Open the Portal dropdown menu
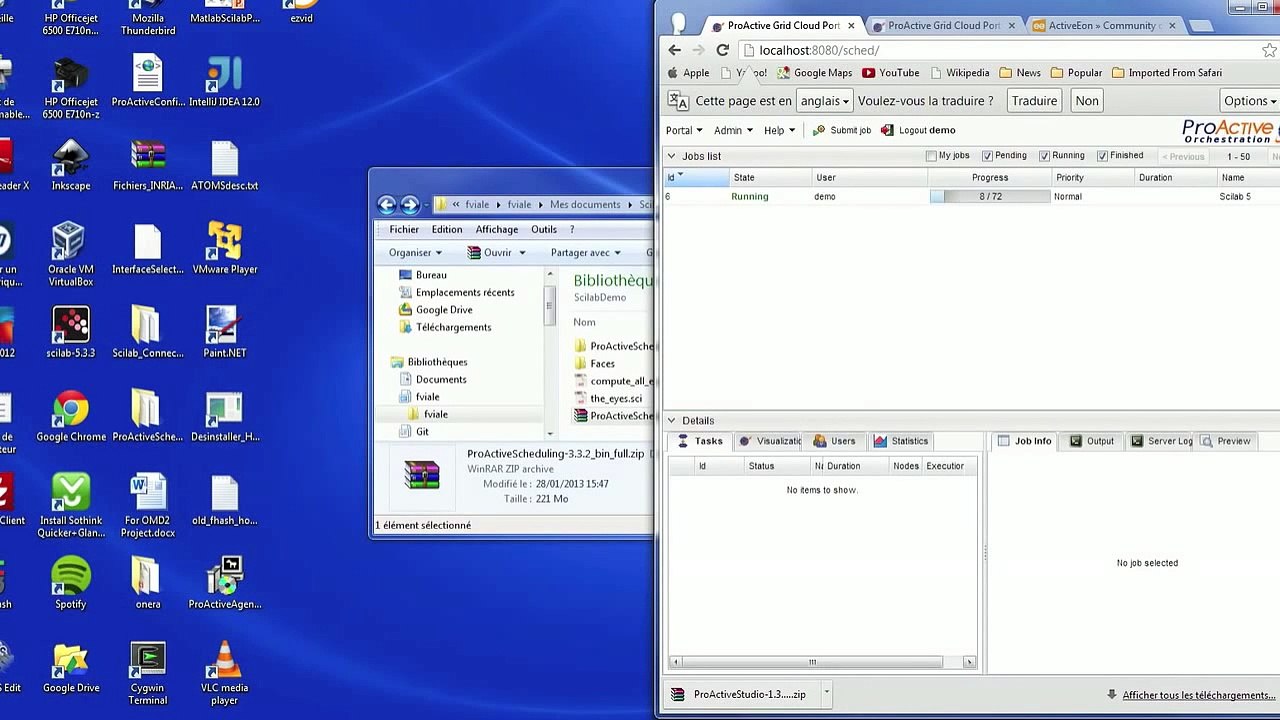 684,130
